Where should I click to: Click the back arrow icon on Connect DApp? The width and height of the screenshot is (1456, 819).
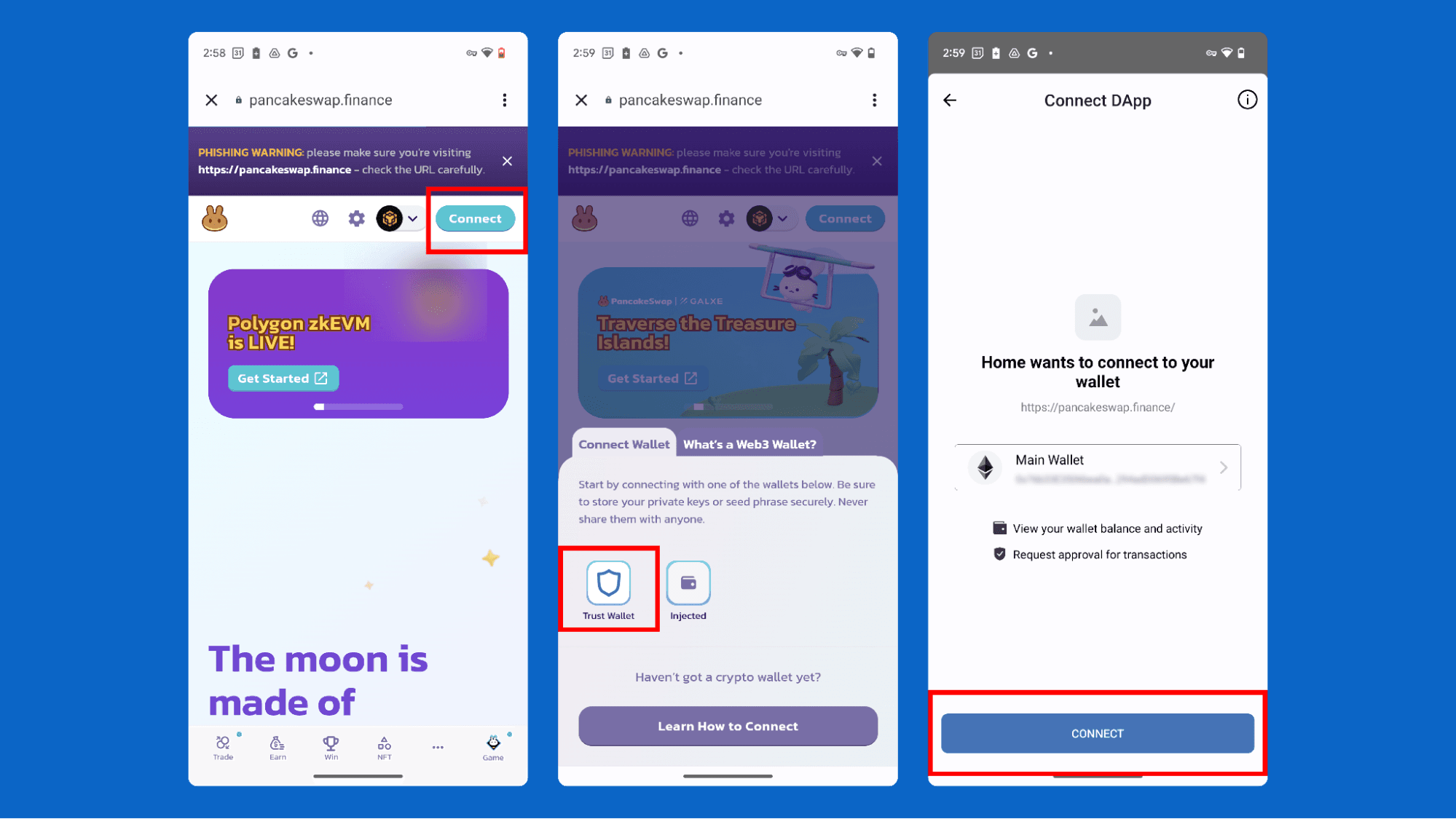[x=950, y=100]
